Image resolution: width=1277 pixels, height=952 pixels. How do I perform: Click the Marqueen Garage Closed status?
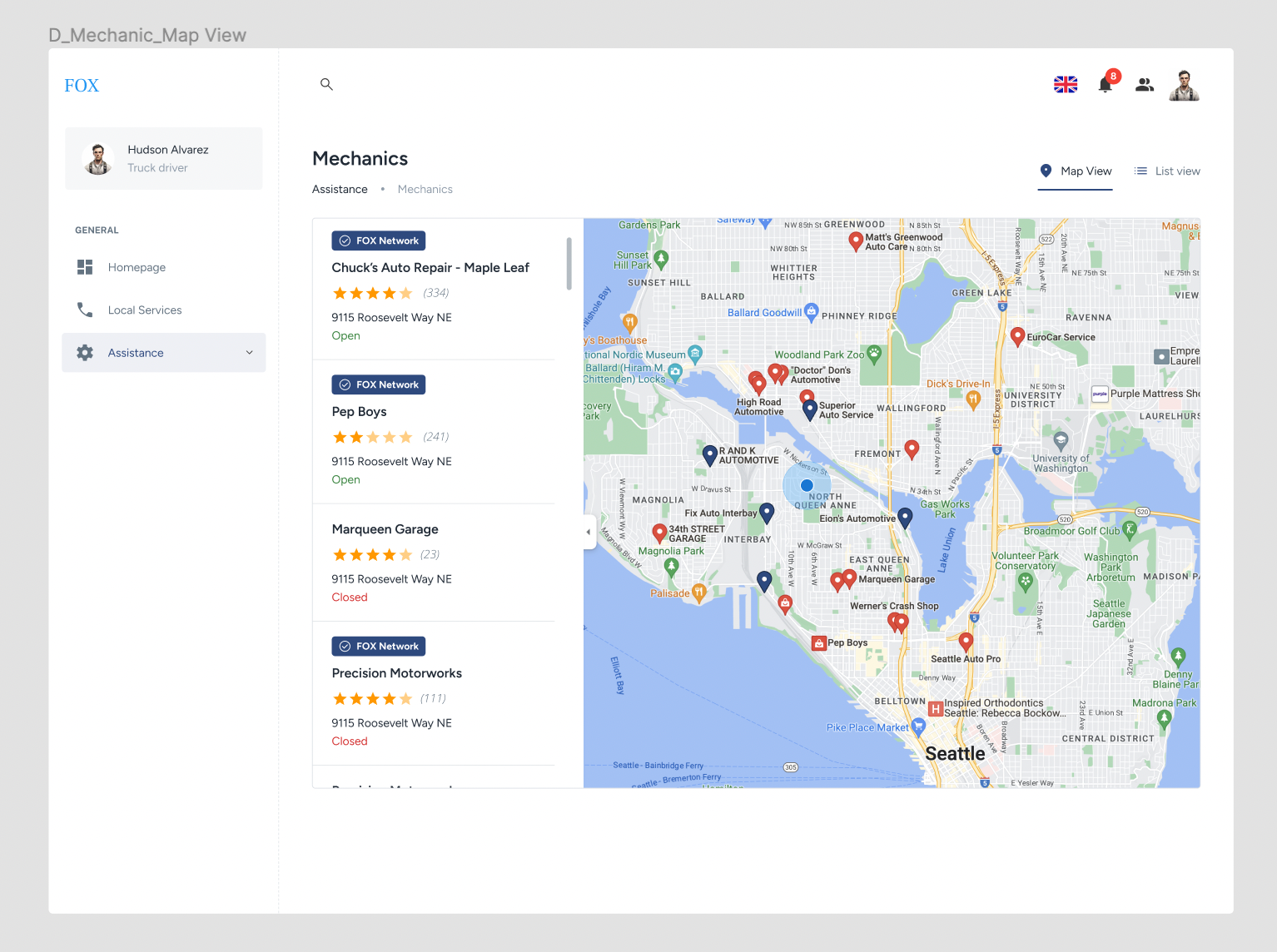[x=350, y=597]
